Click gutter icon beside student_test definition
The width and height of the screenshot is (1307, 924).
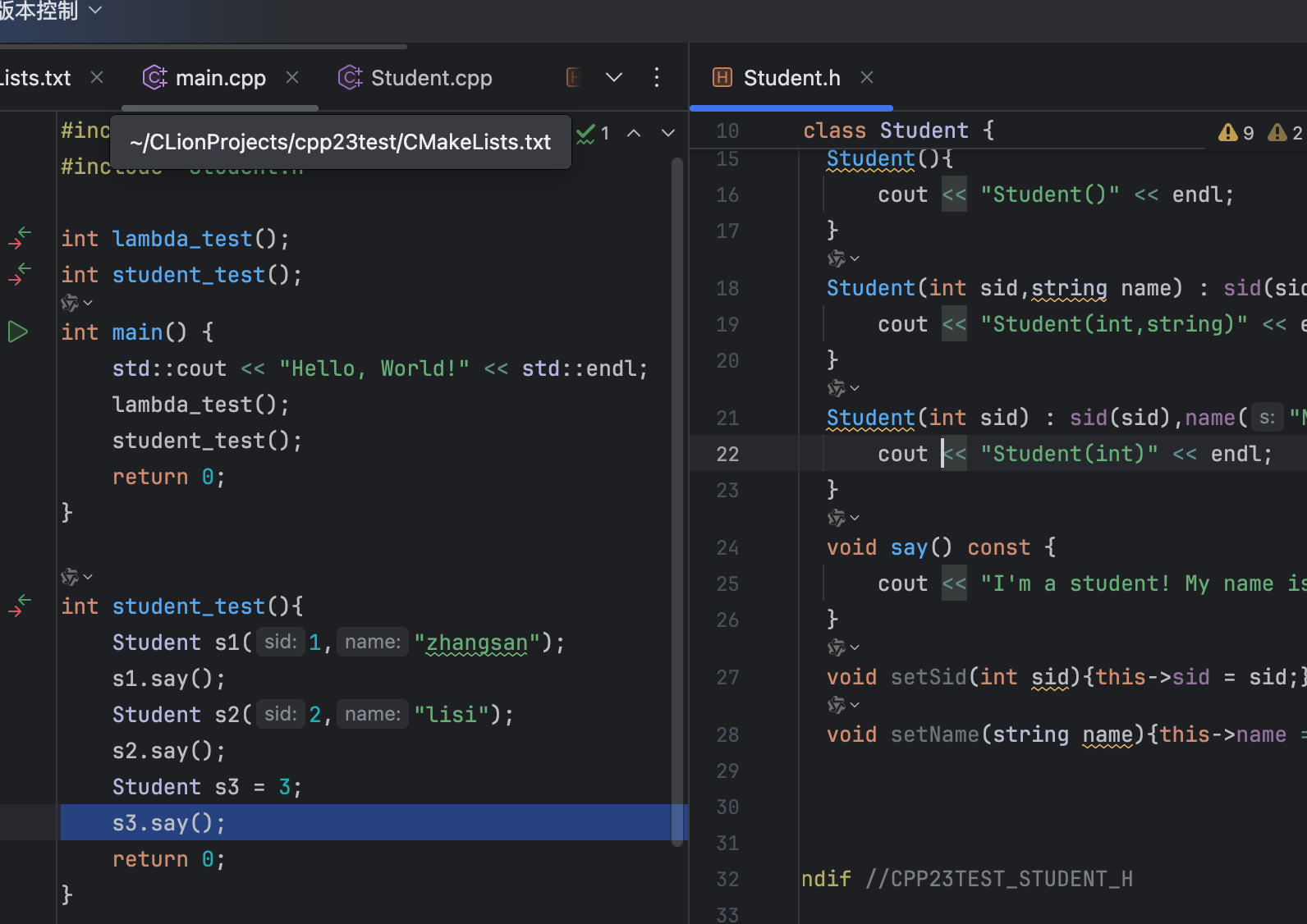pyautogui.click(x=20, y=606)
